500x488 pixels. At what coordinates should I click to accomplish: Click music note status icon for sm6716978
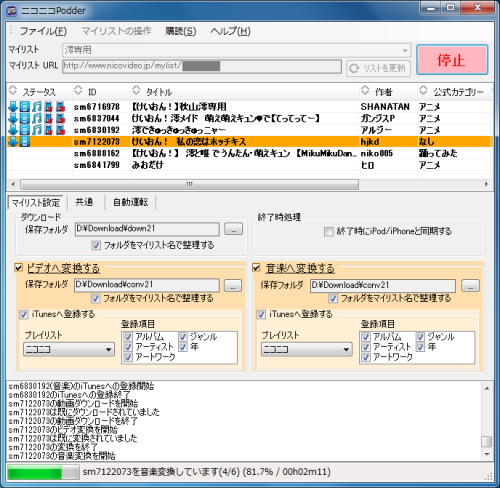pyautogui.click(x=37, y=107)
